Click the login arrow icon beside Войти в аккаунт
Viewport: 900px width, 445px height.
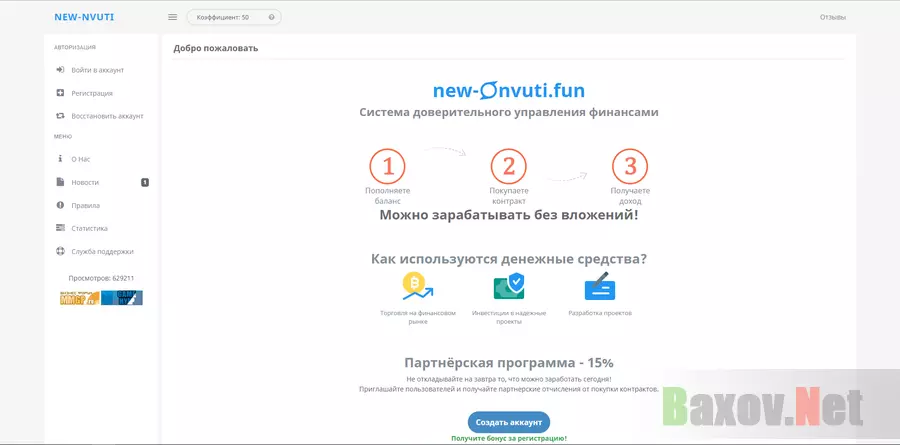60,70
